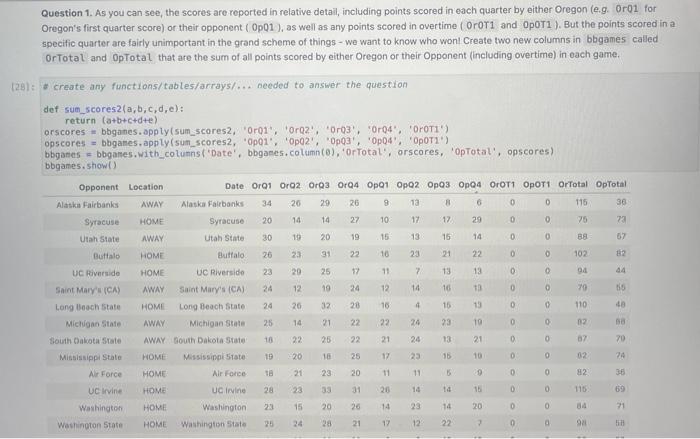700x439 pixels.
Task: Click 'UC Irvine' in the Date column
Action: (229, 390)
